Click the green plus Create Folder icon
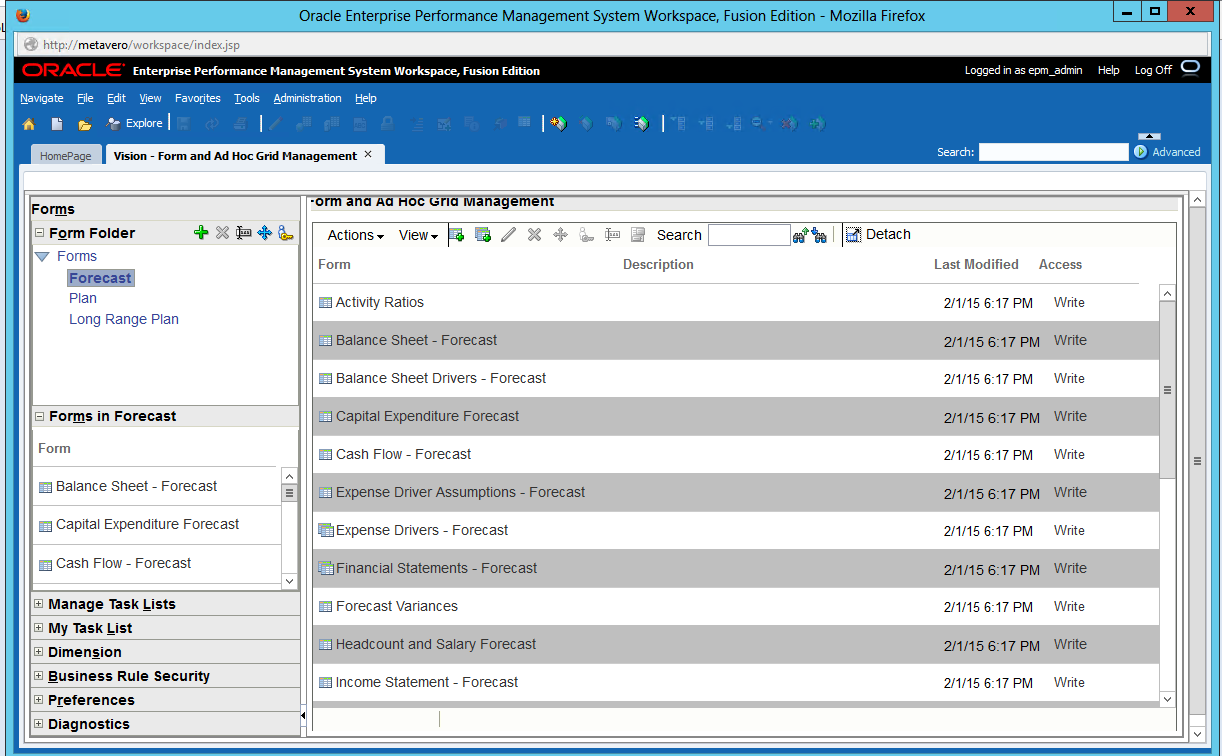Image resolution: width=1222 pixels, height=756 pixels. pyautogui.click(x=201, y=233)
